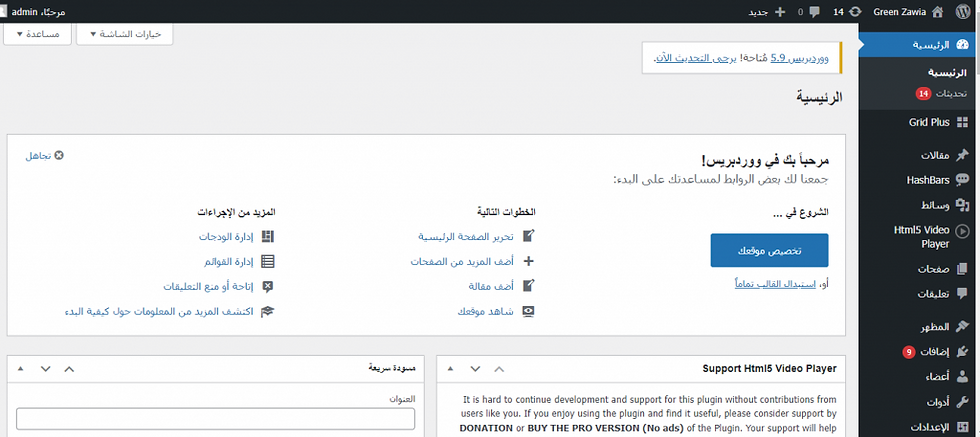The image size is (980, 437).
Task: Click the Html5 Video Player play icon
Action: point(962,230)
